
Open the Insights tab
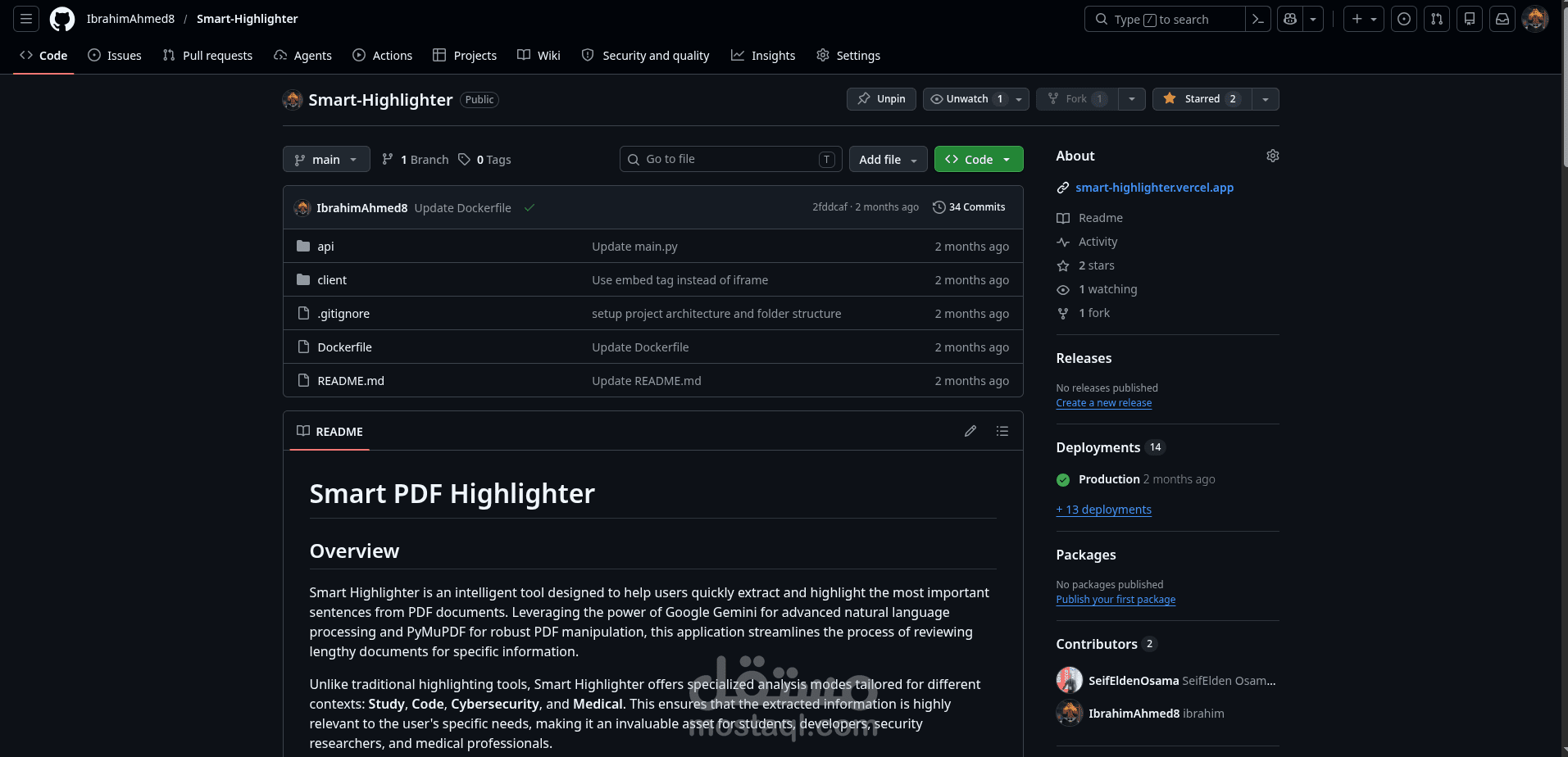coord(763,55)
